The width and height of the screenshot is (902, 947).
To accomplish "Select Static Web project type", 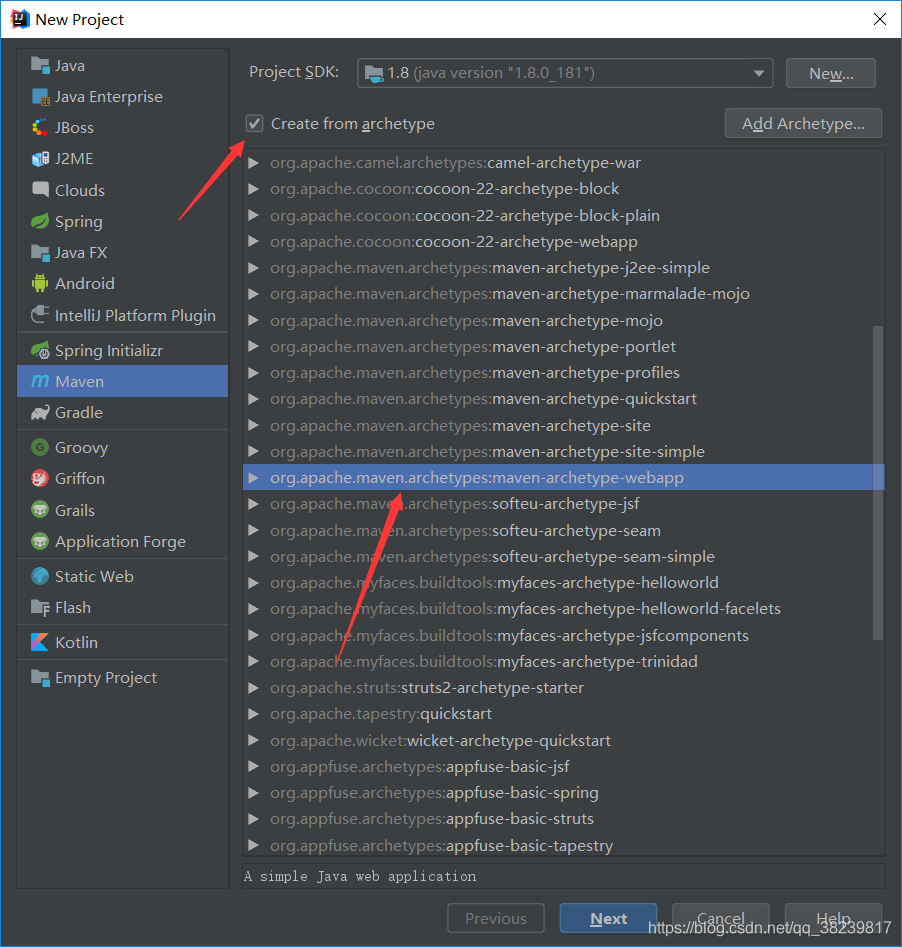I will 123,576.
